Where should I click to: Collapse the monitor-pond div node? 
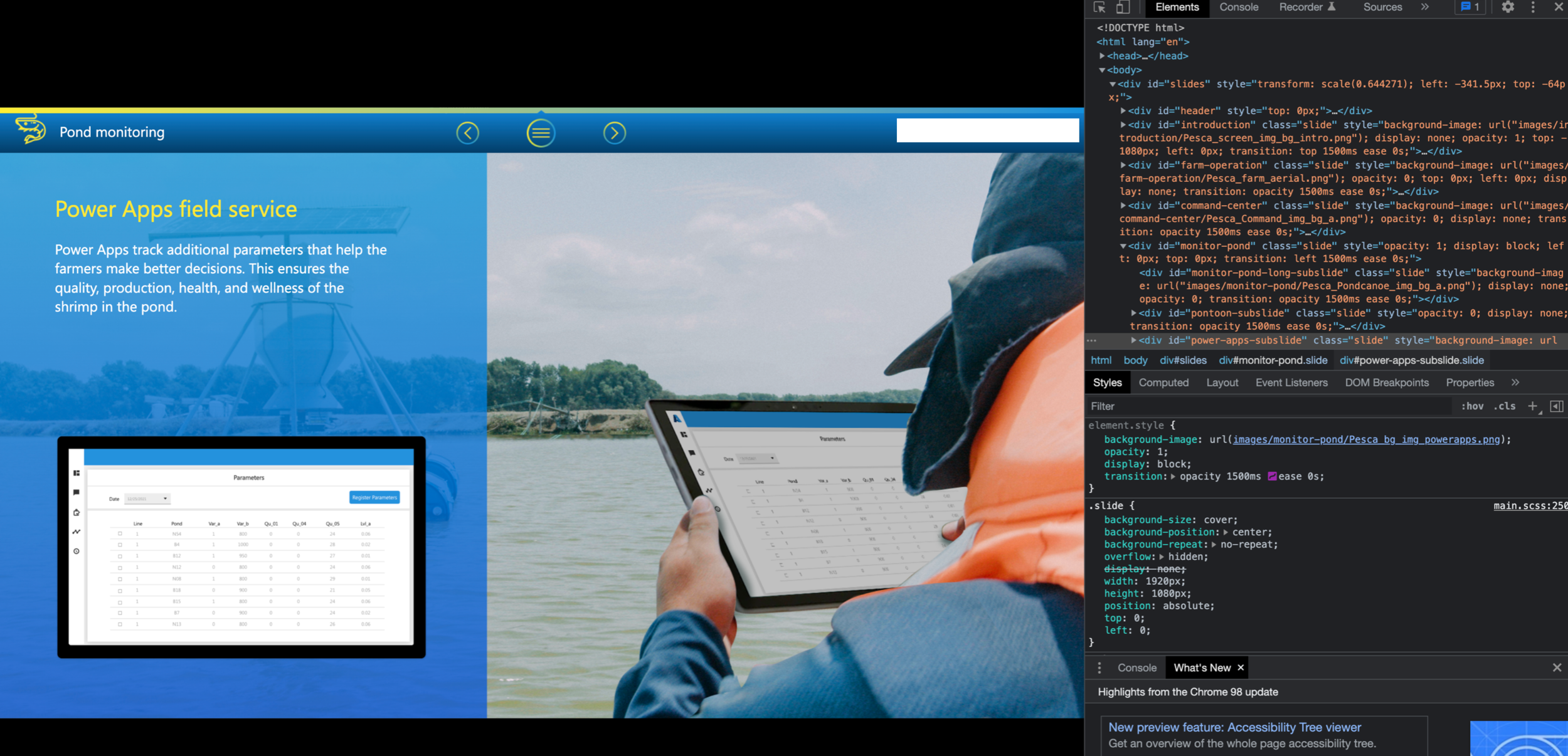coord(1123,246)
